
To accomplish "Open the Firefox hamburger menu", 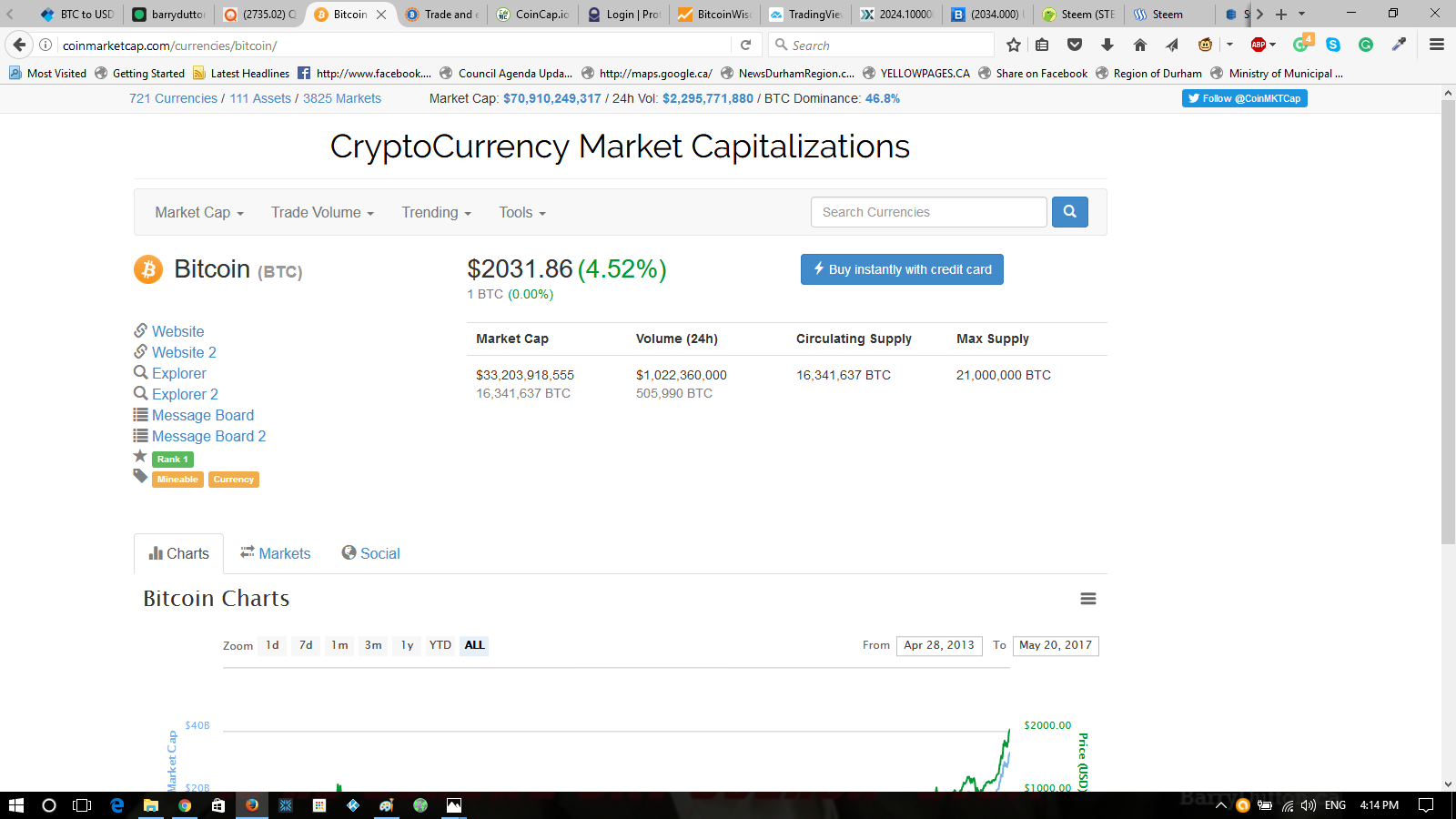I will pos(1437,45).
